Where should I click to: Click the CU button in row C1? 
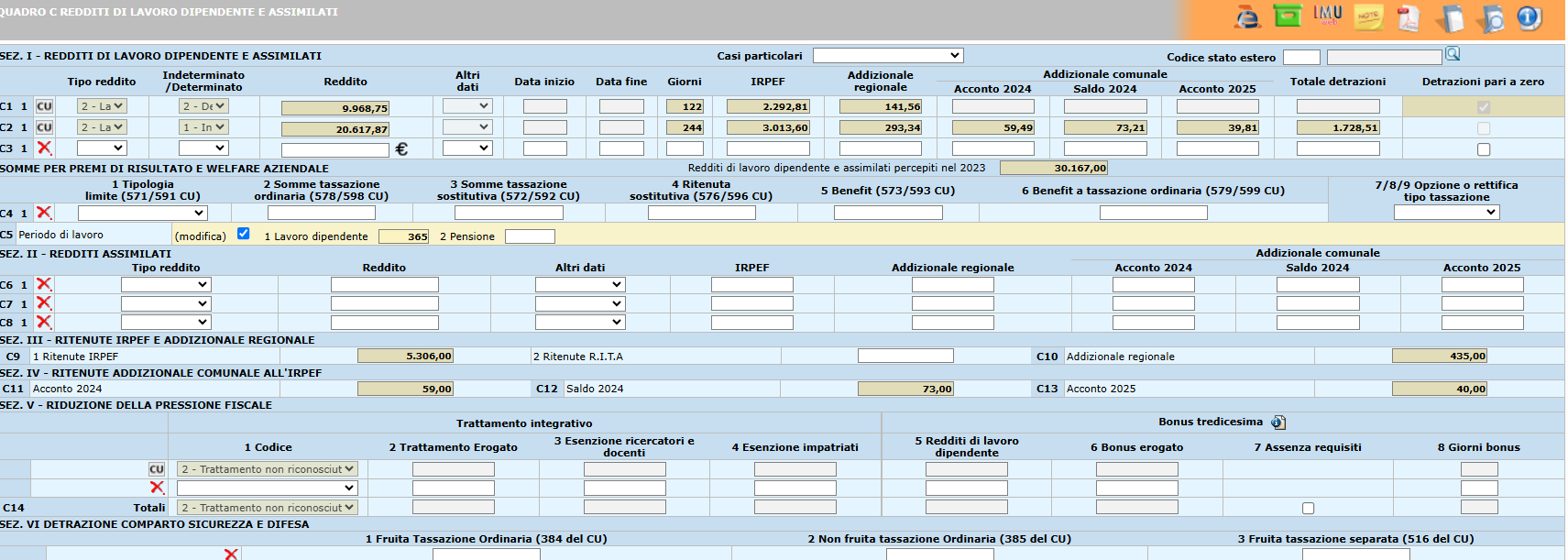pos(44,106)
